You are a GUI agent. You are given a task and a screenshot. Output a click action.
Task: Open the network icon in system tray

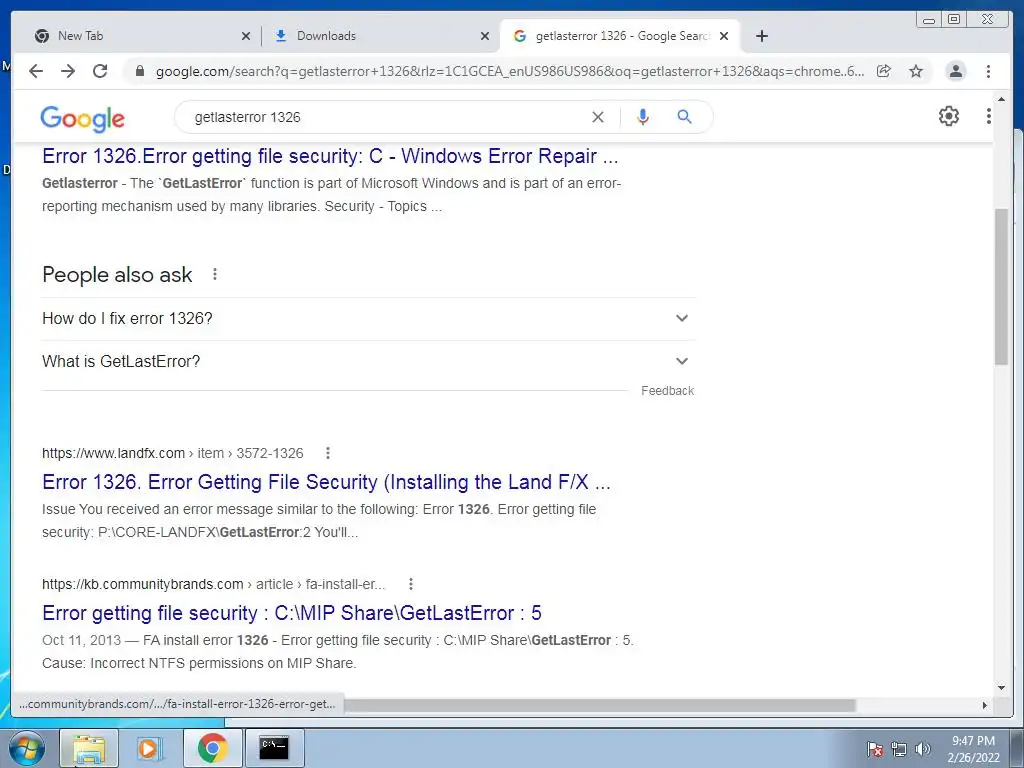(899, 749)
